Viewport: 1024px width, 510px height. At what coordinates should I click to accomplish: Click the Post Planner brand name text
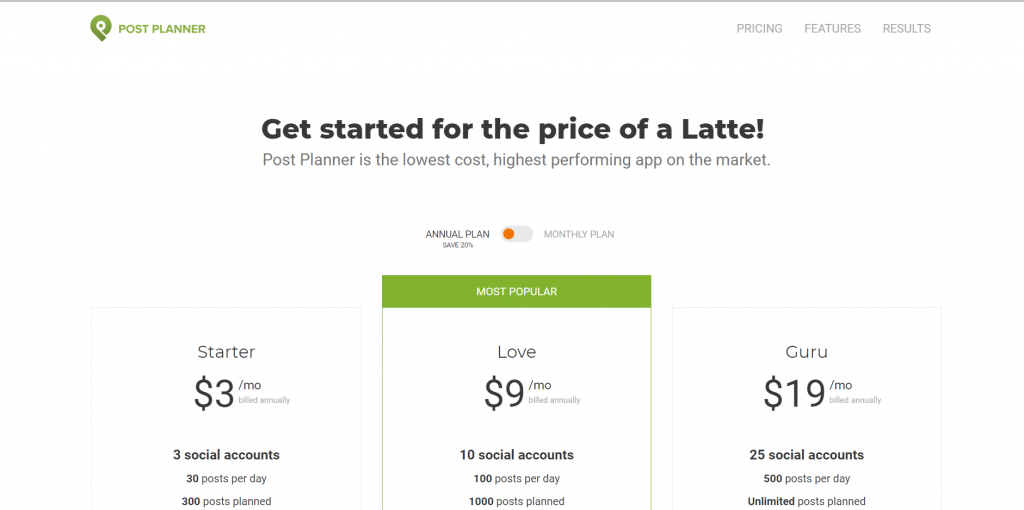click(161, 29)
